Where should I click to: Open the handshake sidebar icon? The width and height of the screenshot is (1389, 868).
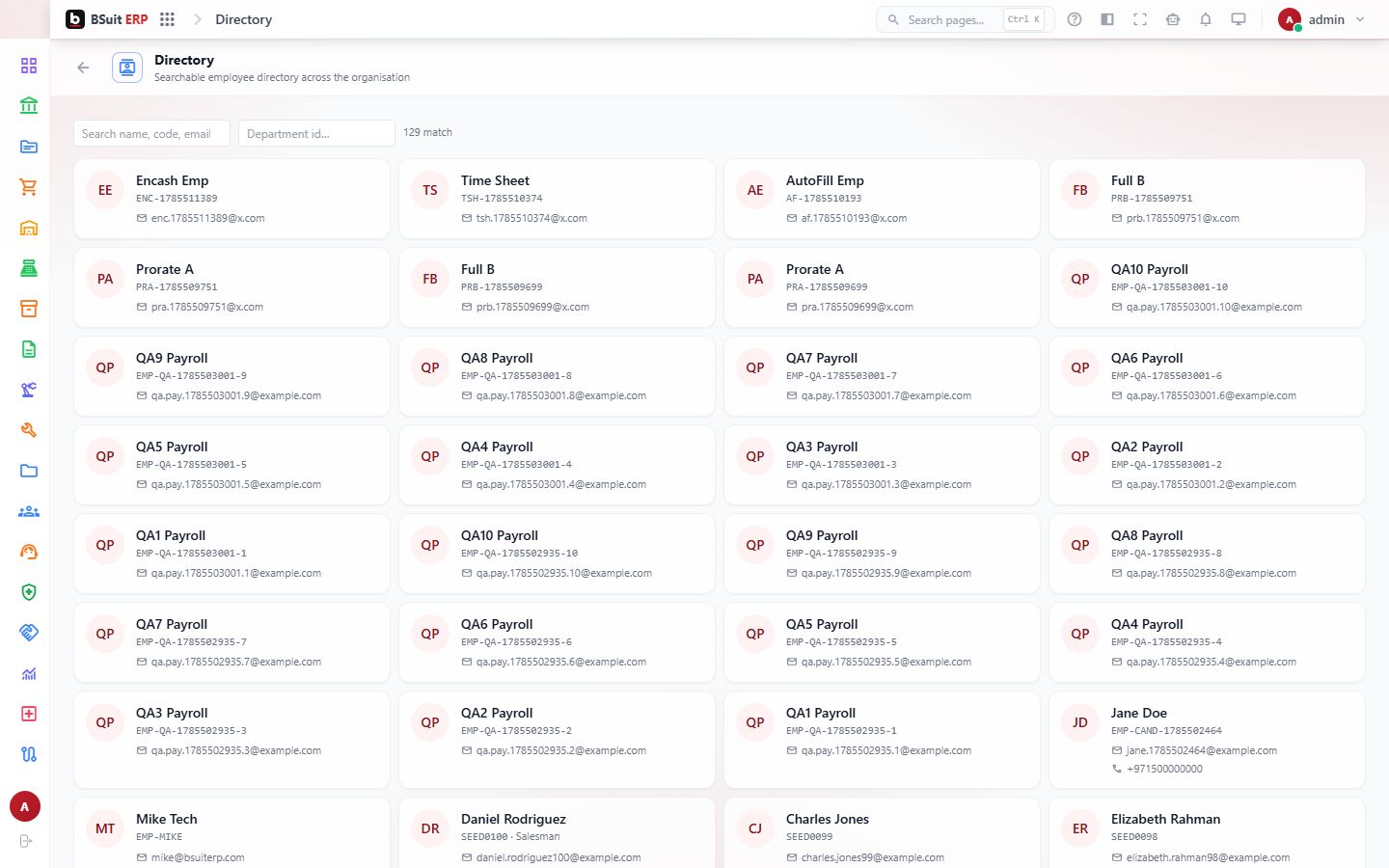[x=29, y=633]
